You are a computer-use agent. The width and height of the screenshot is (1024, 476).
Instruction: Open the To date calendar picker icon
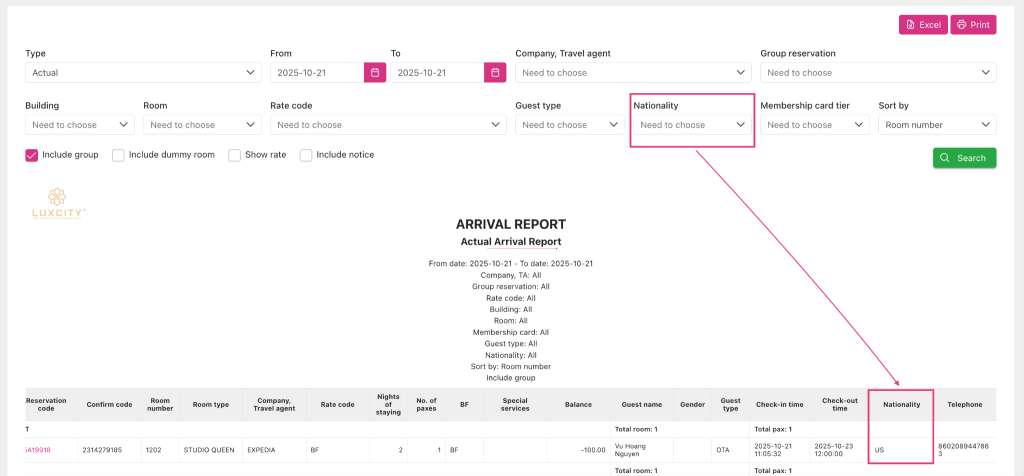495,72
